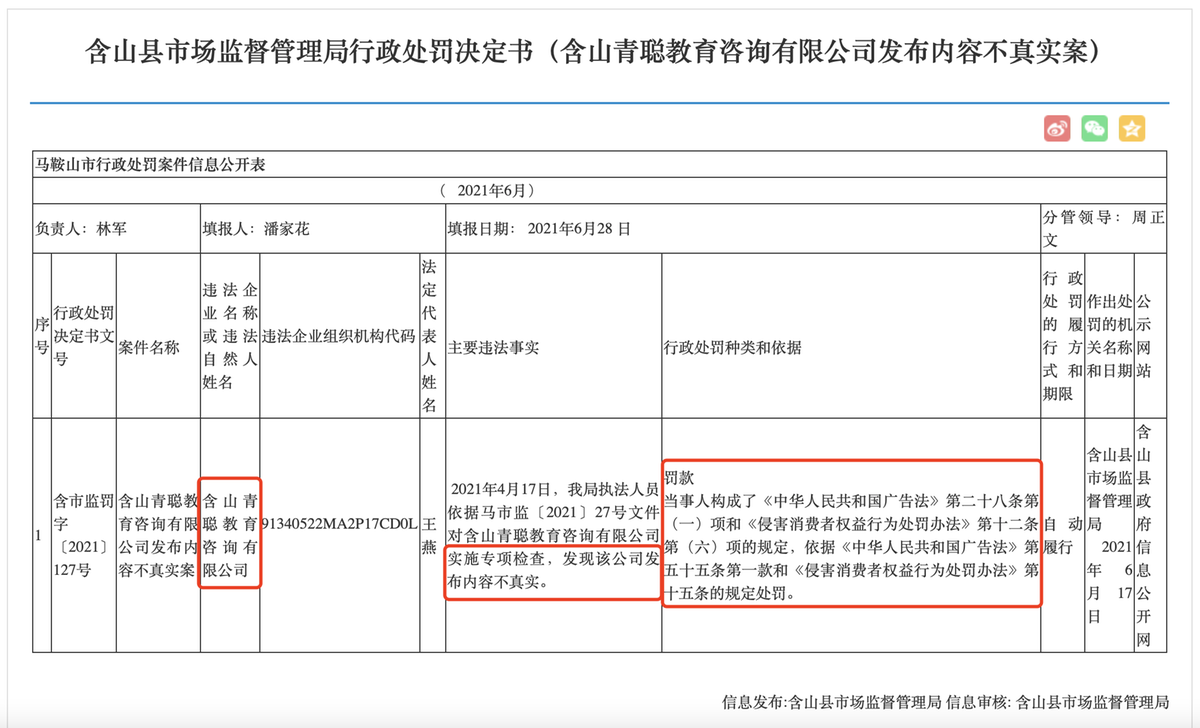The width and height of the screenshot is (1200, 728).
Task: Click the 信息发布:含山县市场监督管理局 footer text
Action: [x=832, y=702]
